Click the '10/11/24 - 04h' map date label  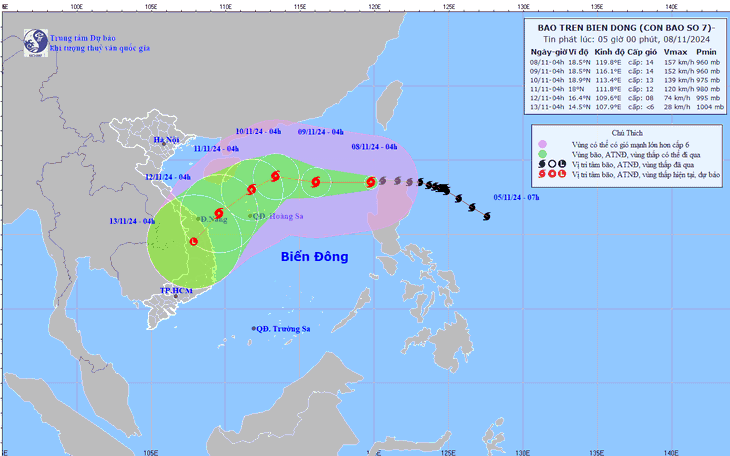(x=258, y=132)
